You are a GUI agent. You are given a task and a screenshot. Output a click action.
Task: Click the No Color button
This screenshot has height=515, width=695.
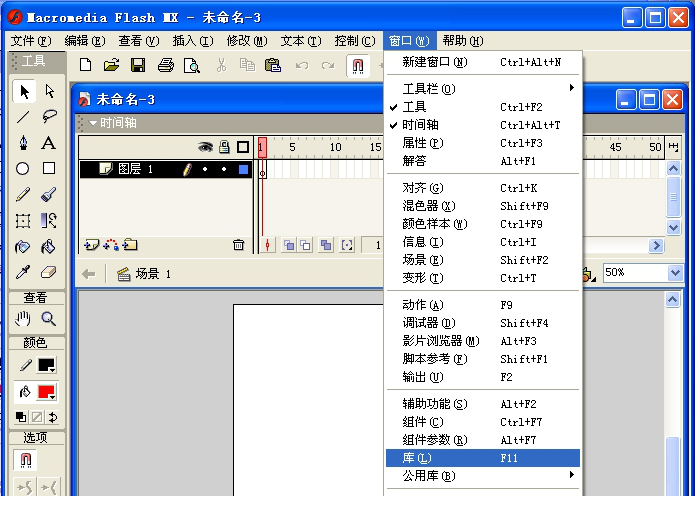click(x=37, y=417)
